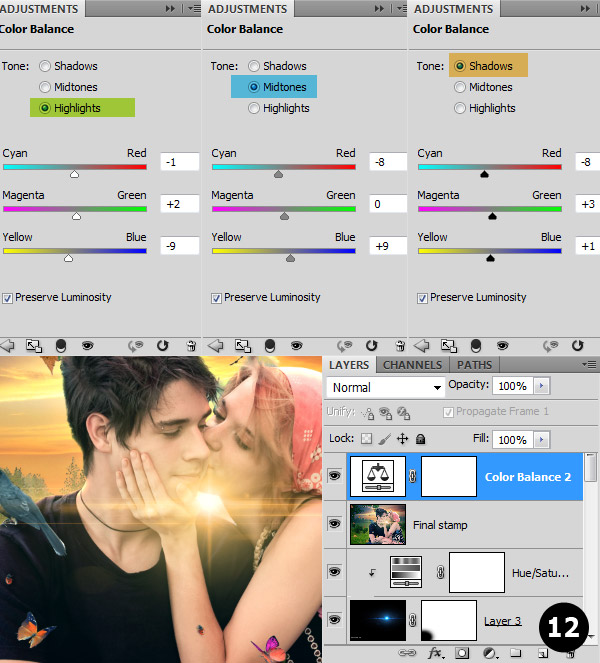Select the Shadows tone in left panel
The width and height of the screenshot is (600, 663).
46,66
